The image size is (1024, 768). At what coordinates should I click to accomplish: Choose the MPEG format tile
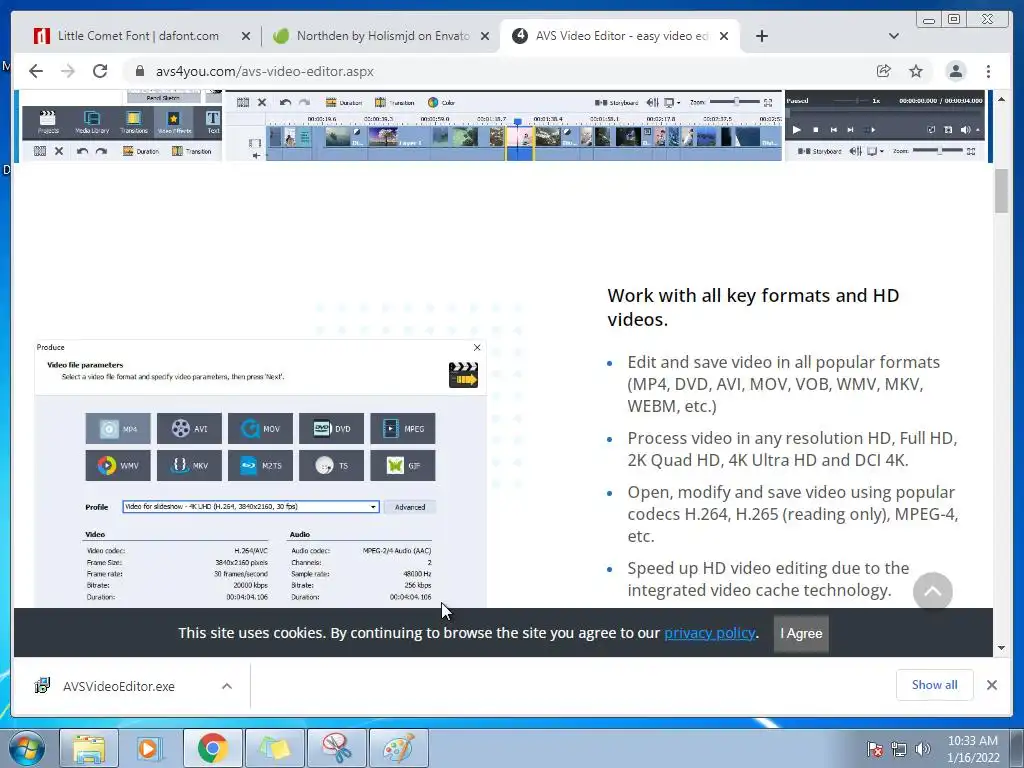pos(403,429)
